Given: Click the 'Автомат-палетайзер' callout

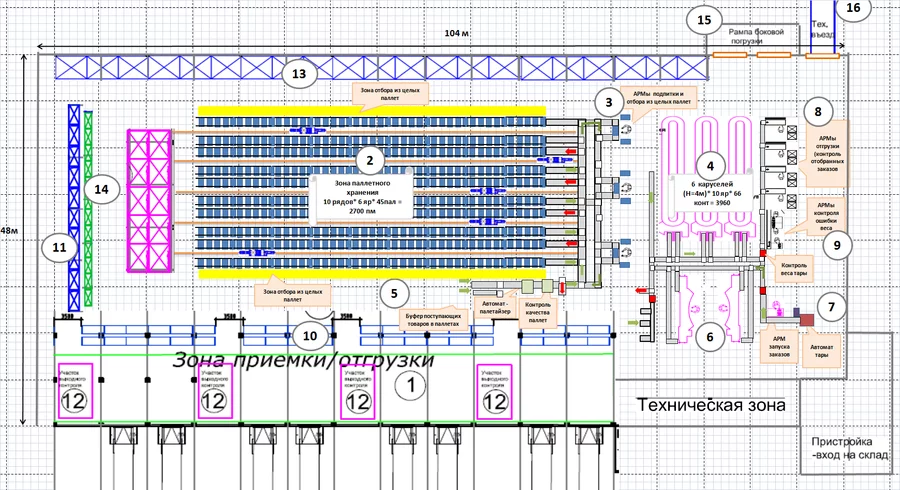Looking at the screenshot, I should 495,308.
